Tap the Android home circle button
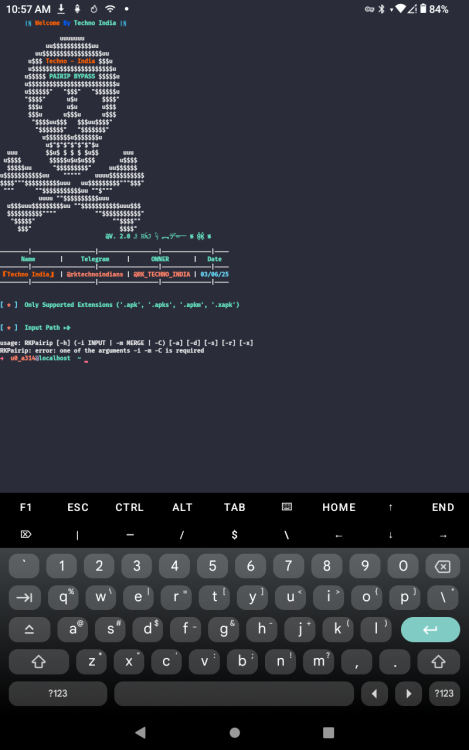The height and width of the screenshot is (750, 469). click(234, 732)
